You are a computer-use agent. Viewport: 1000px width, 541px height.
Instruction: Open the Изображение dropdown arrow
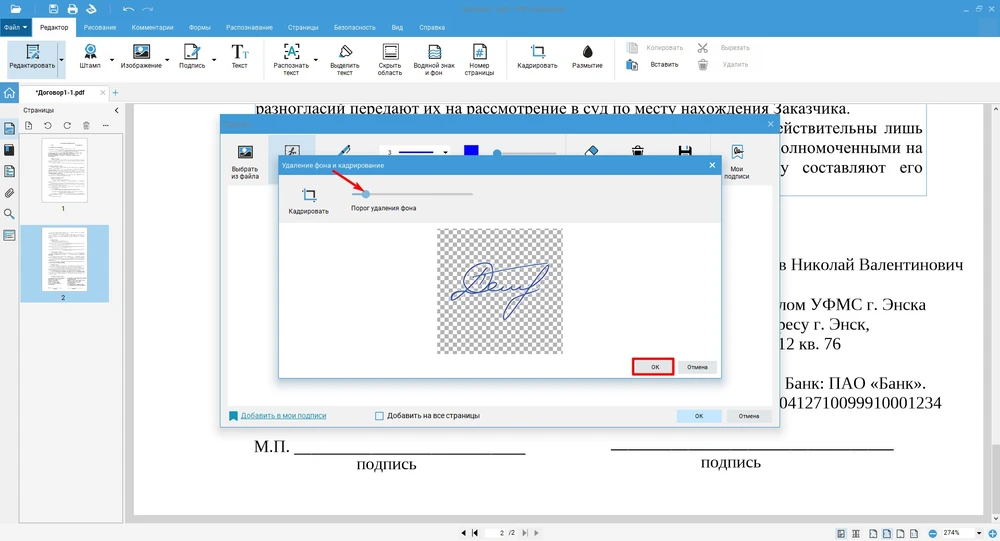168,60
